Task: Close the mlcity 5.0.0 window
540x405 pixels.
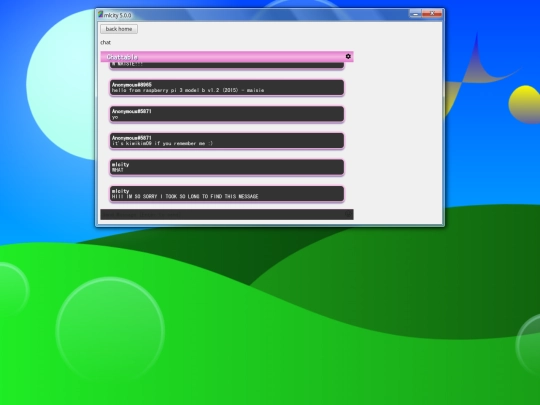Action: 432,14
